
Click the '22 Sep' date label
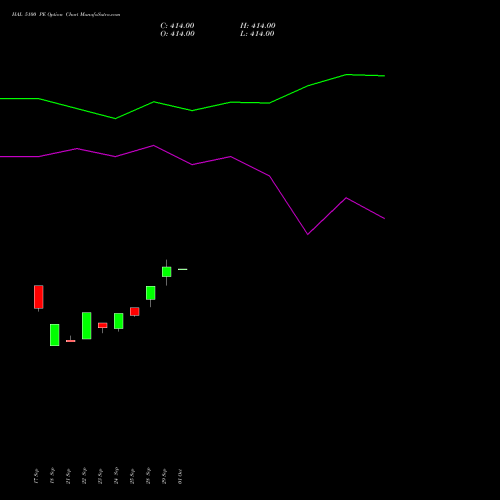click(84, 476)
